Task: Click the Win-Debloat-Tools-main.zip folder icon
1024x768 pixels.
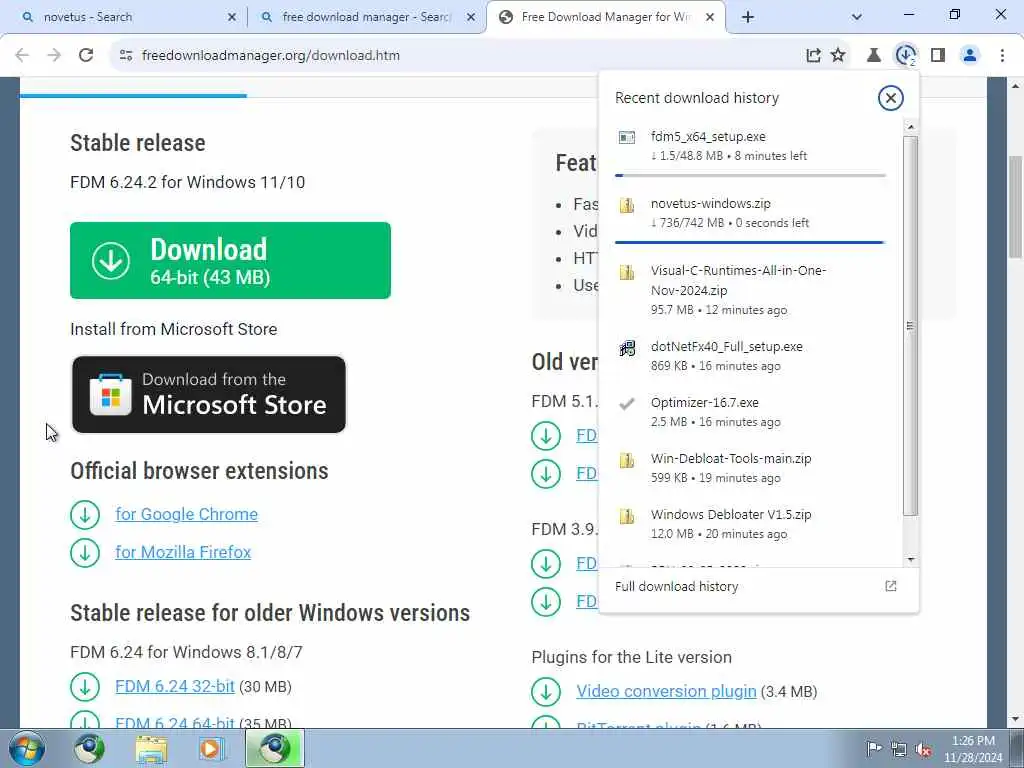Action: [627, 460]
